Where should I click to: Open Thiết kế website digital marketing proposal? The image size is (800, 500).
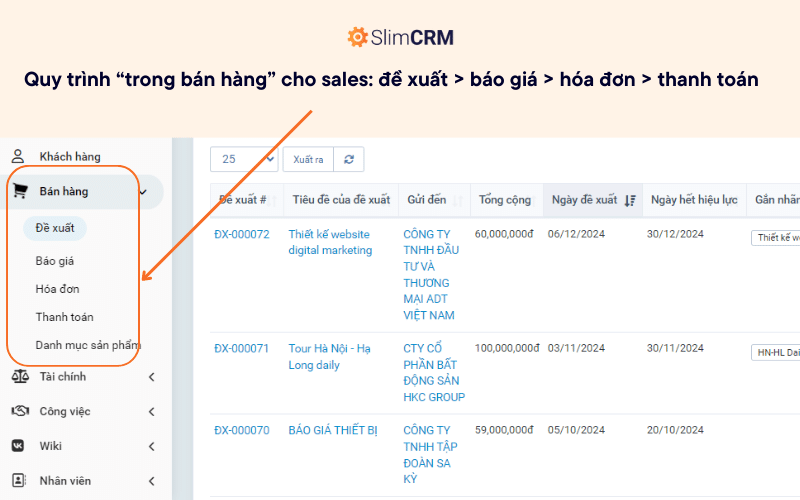(x=330, y=242)
